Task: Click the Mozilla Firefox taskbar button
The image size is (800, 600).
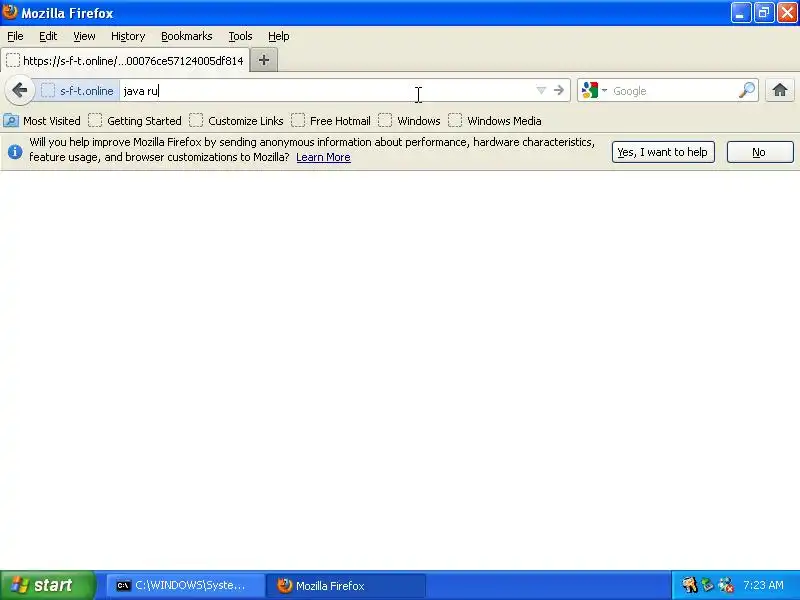Action: (x=345, y=586)
